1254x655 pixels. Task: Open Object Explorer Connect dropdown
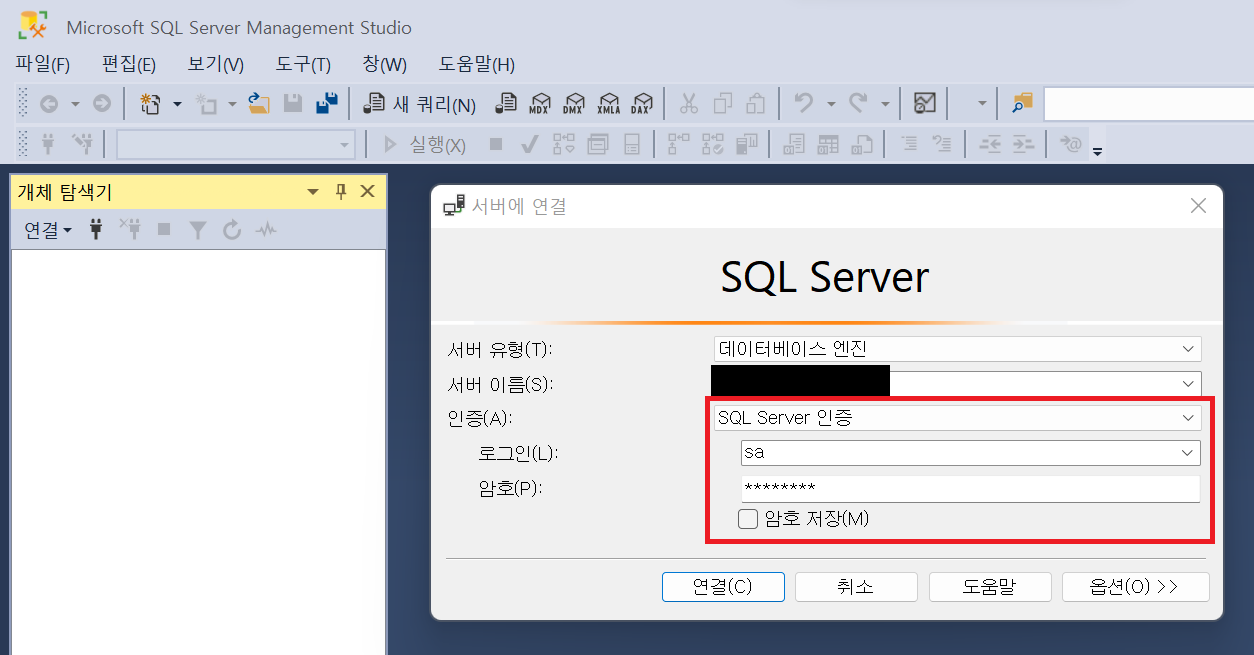click(48, 230)
